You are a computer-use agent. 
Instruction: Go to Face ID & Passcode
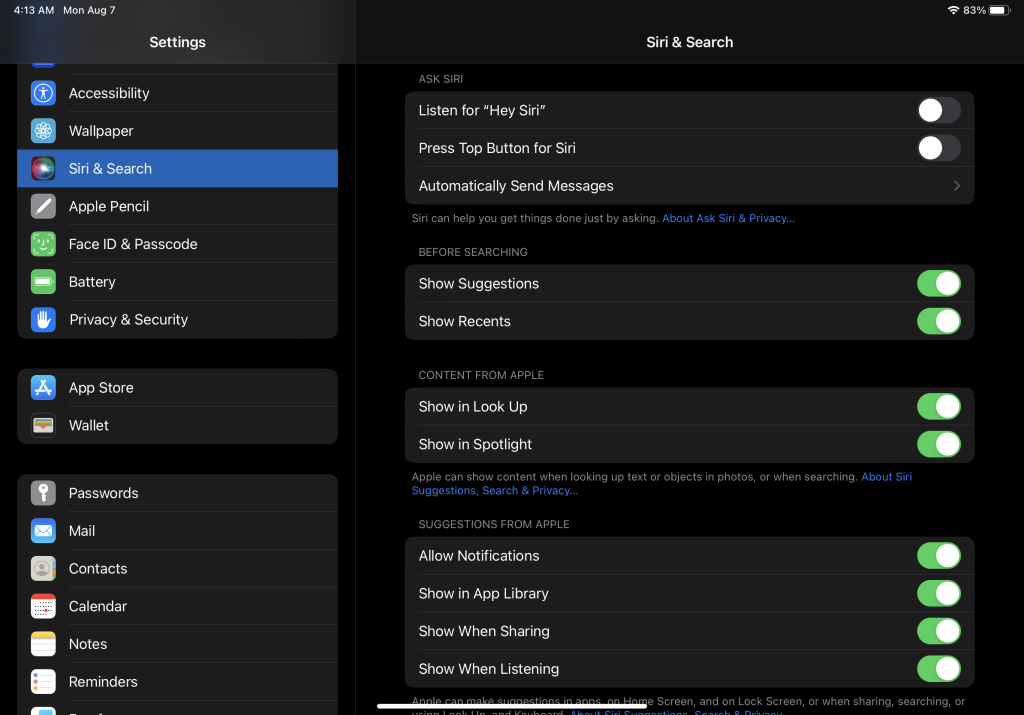(x=178, y=244)
